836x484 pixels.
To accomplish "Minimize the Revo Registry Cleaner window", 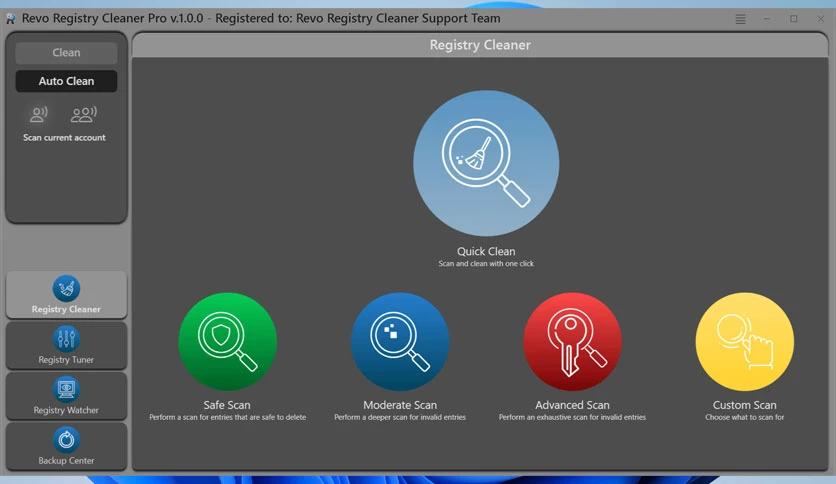I will [766, 19].
